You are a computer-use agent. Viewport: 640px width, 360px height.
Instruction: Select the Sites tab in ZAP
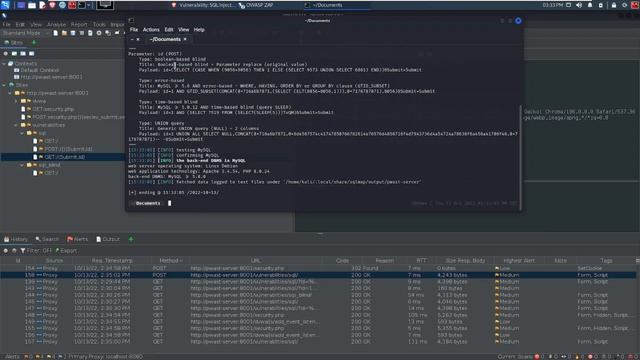[x=13, y=42]
